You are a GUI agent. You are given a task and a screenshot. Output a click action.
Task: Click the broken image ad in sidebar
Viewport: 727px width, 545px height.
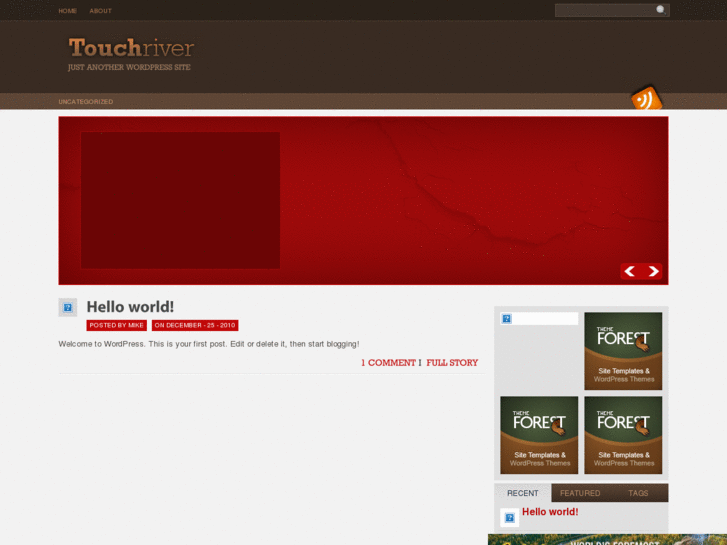[539, 319]
